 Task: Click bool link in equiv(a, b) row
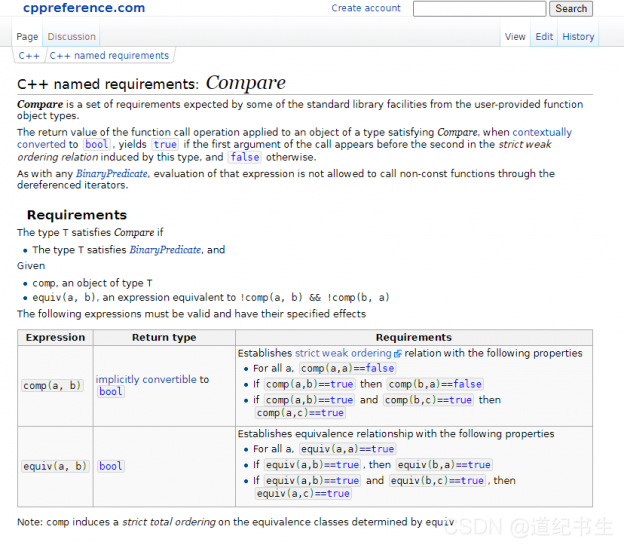coord(110,466)
